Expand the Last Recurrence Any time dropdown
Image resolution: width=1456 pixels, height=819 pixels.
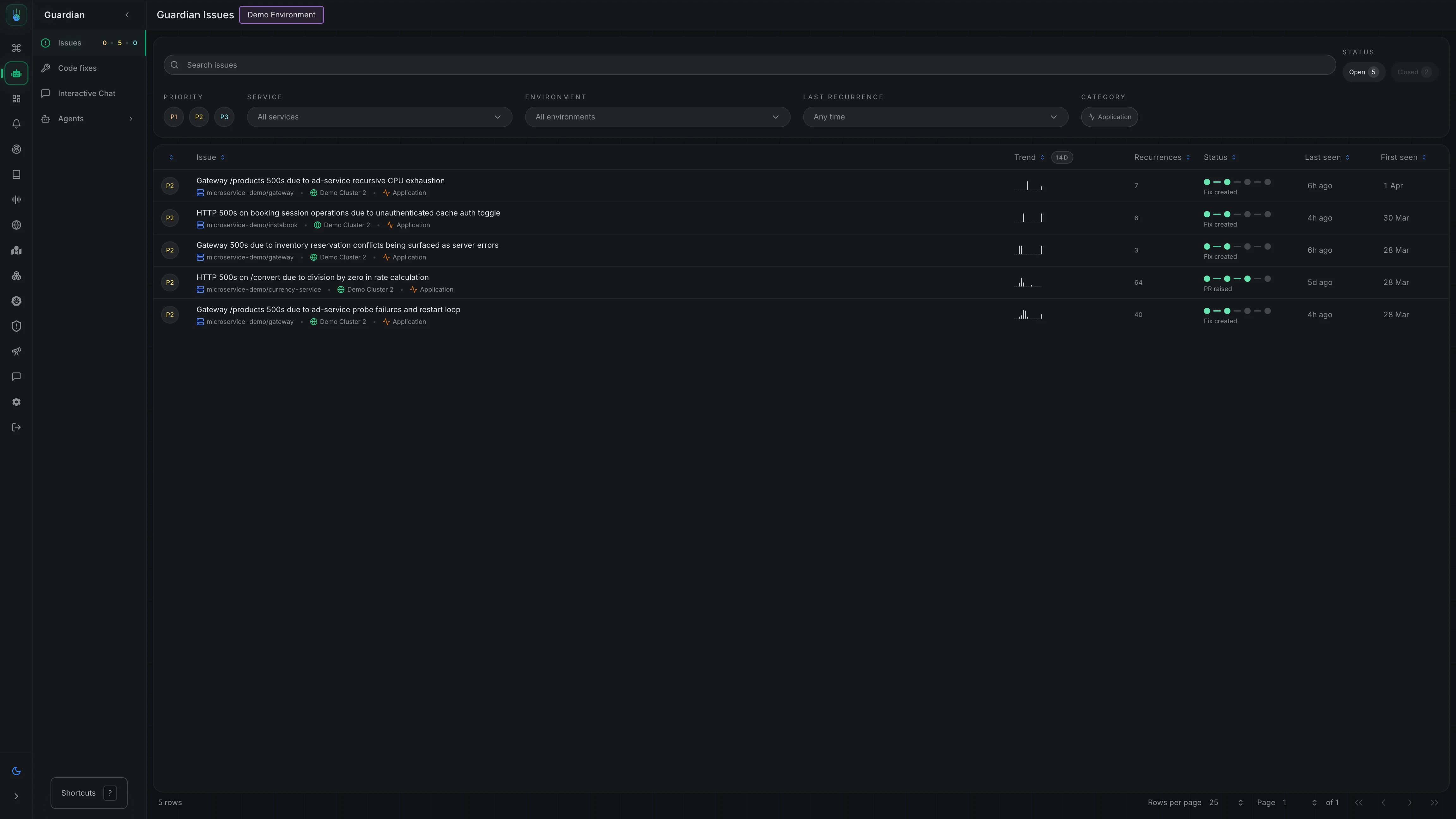click(935, 117)
